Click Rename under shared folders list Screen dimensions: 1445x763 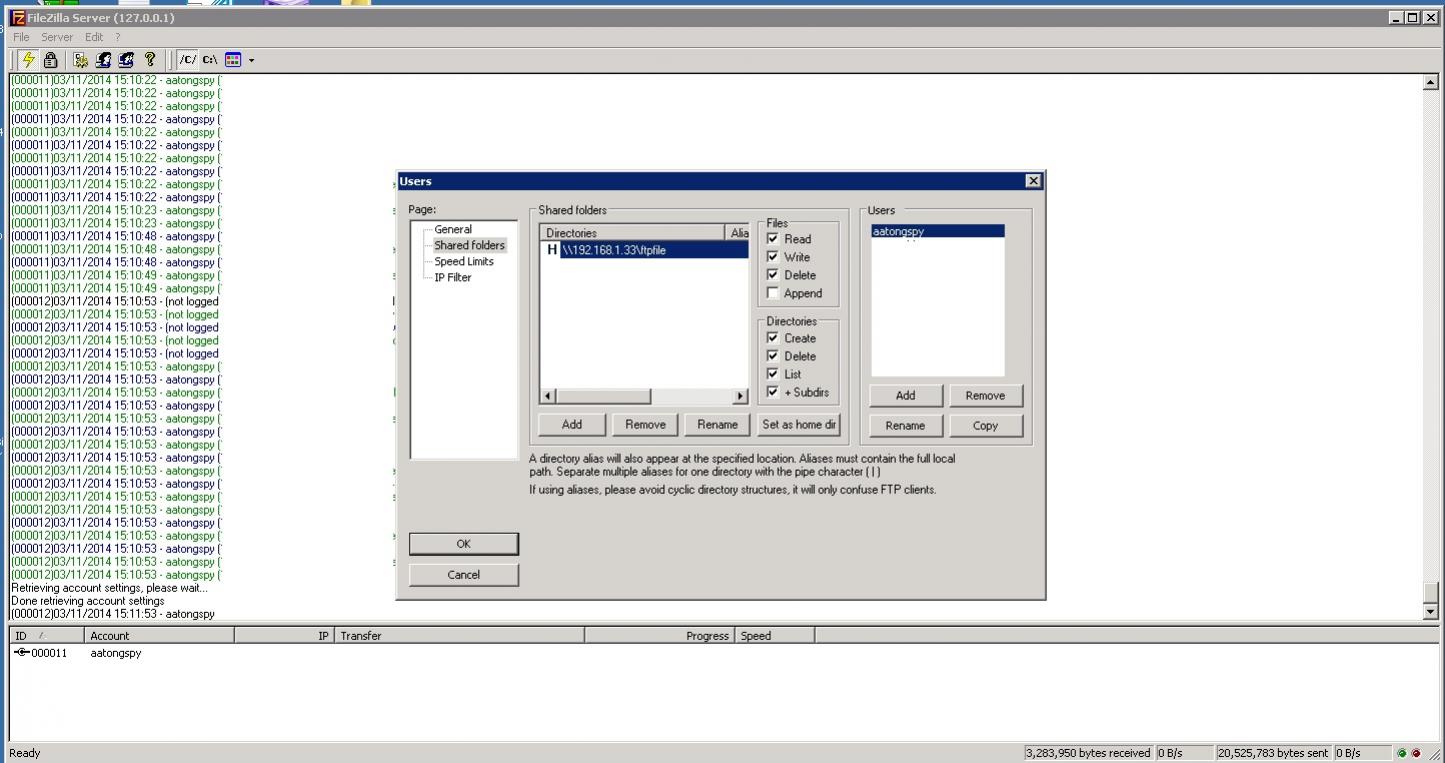pos(718,424)
